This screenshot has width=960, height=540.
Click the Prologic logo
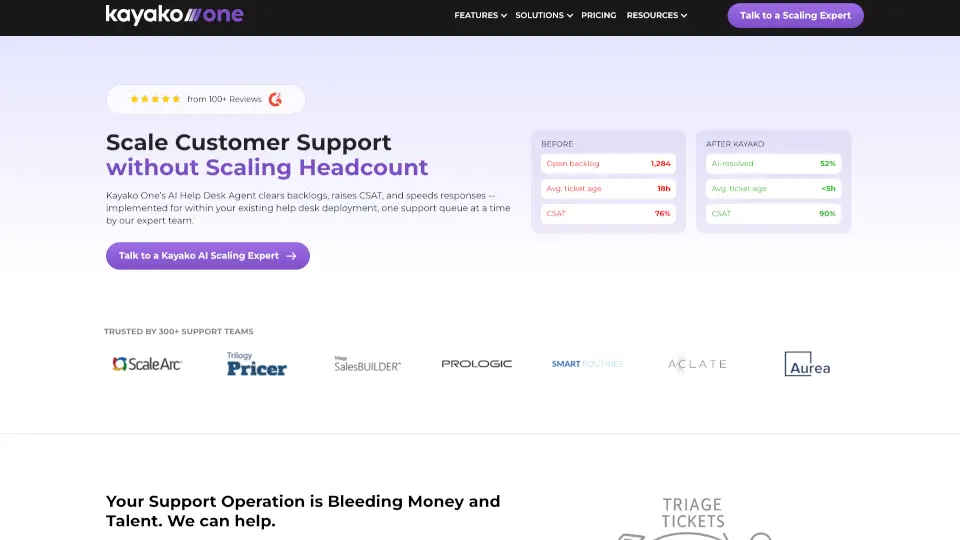coord(476,364)
